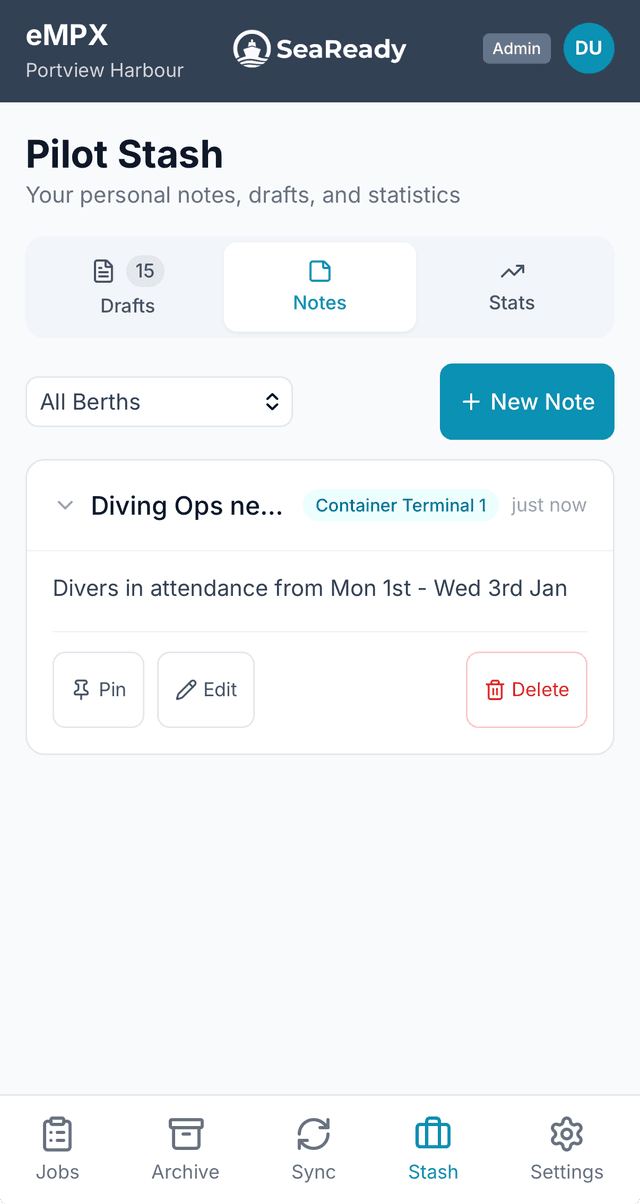Viewport: 640px width, 1204px height.
Task: Click the trending chart icon above Stats
Action: coord(511,270)
